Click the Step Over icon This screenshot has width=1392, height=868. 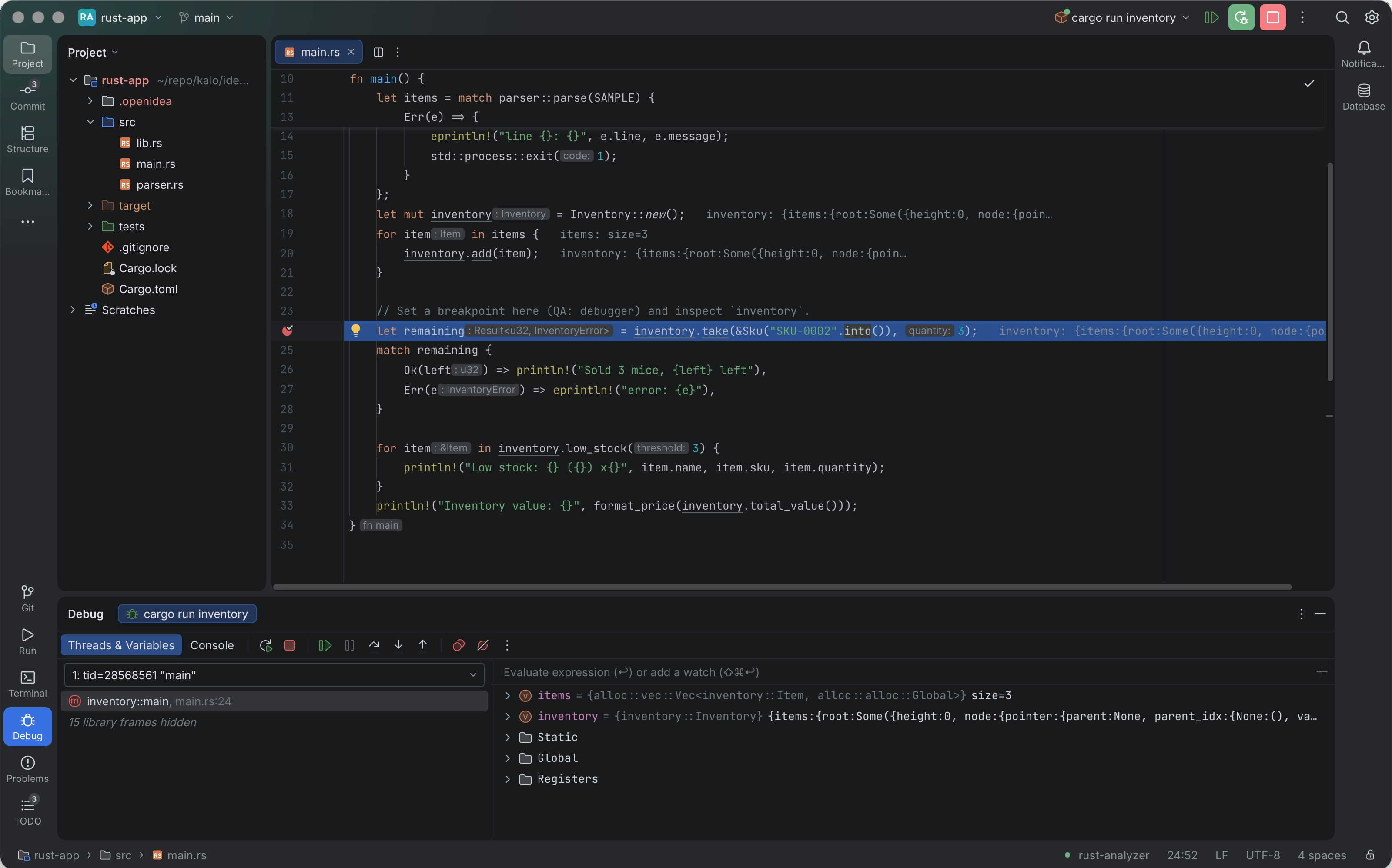374,645
